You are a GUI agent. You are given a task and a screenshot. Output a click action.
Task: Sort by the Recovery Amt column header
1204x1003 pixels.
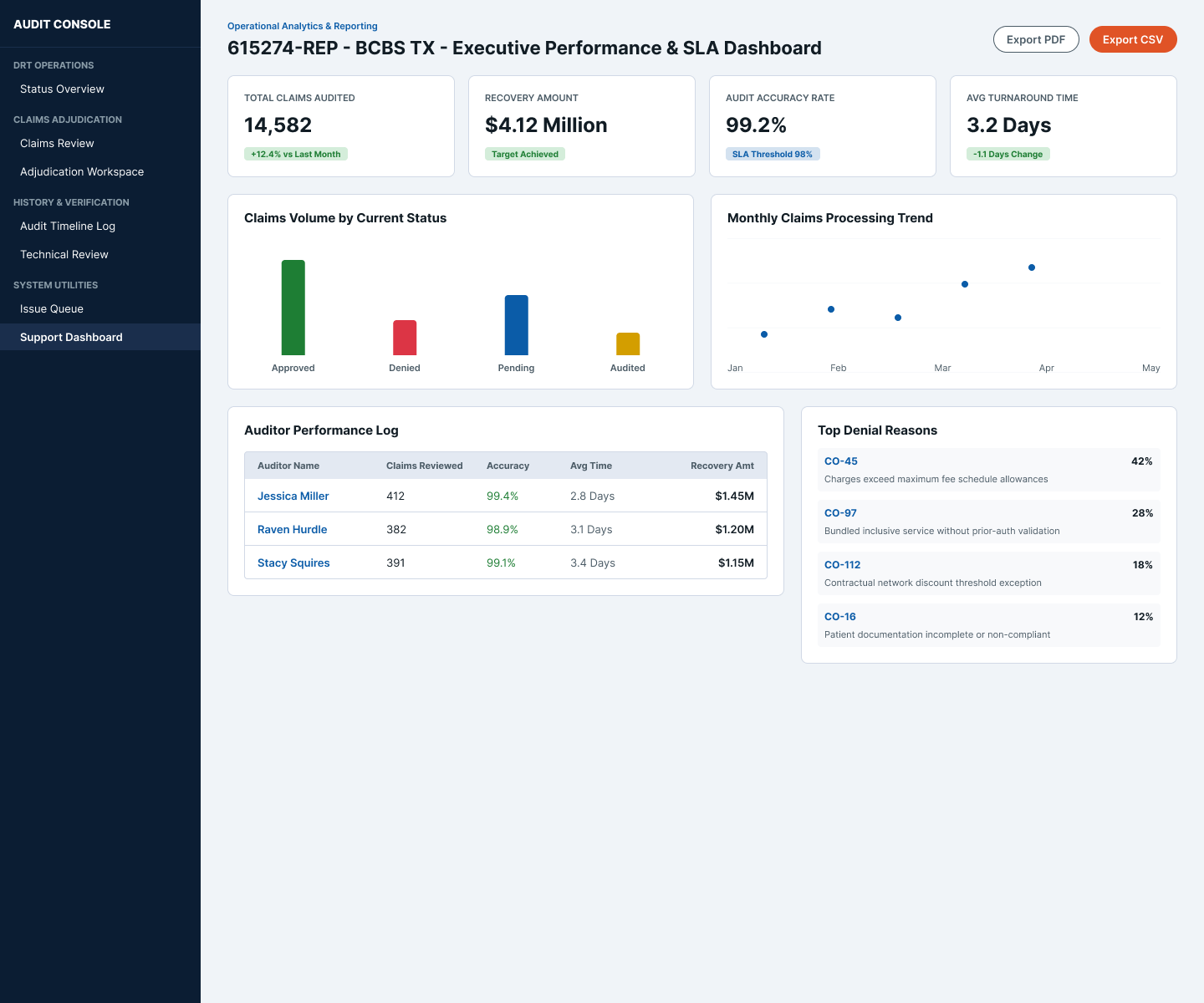tap(722, 466)
